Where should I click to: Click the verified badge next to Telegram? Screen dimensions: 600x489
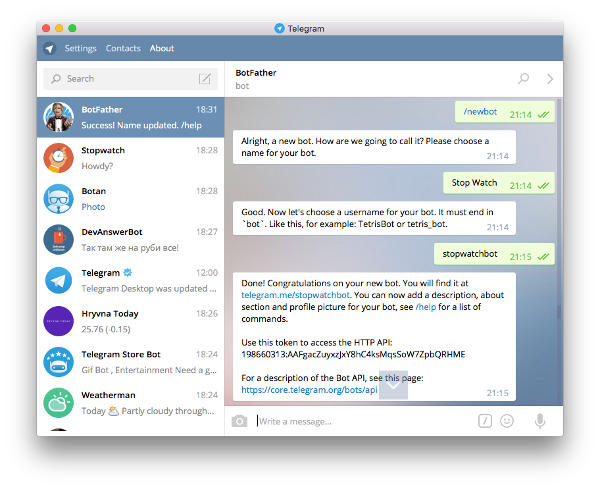click(128, 272)
